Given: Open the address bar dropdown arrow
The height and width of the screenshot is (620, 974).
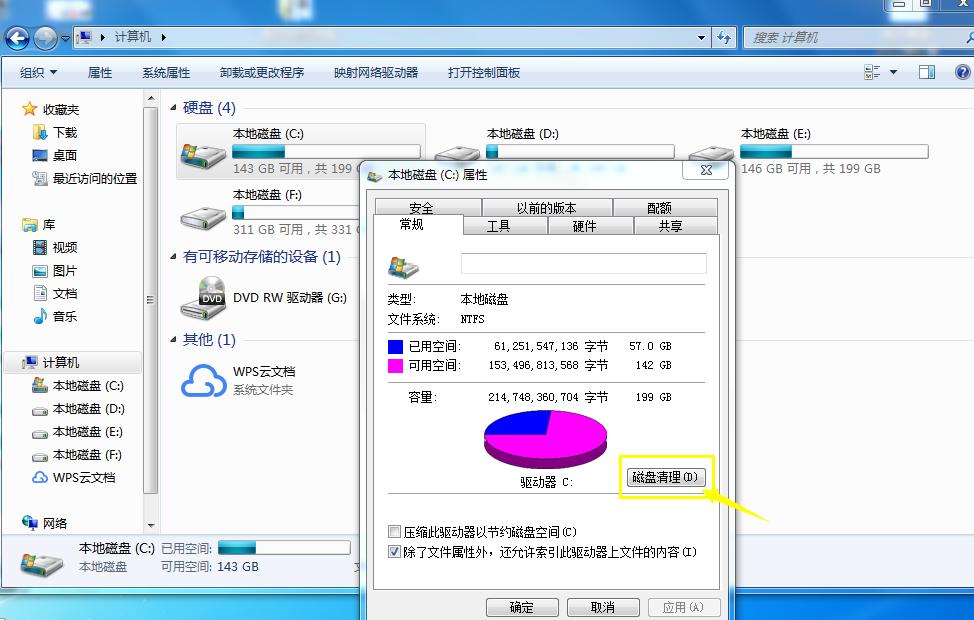Looking at the screenshot, I should point(700,38).
